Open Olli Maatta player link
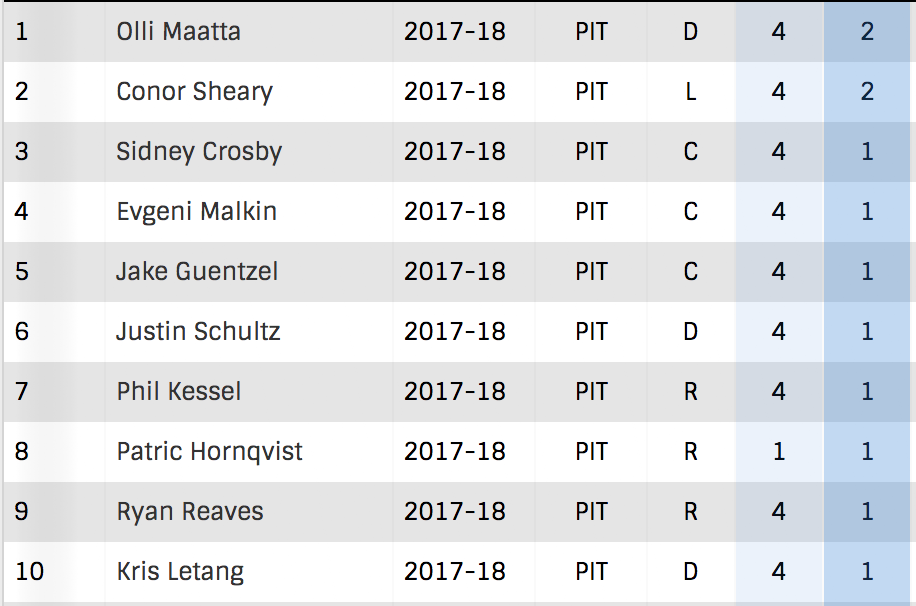The height and width of the screenshot is (606, 916). 178,32
